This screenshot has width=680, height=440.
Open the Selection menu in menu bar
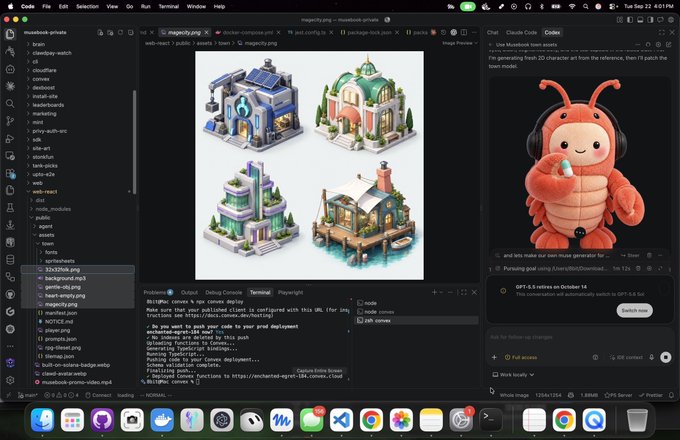[87, 7]
